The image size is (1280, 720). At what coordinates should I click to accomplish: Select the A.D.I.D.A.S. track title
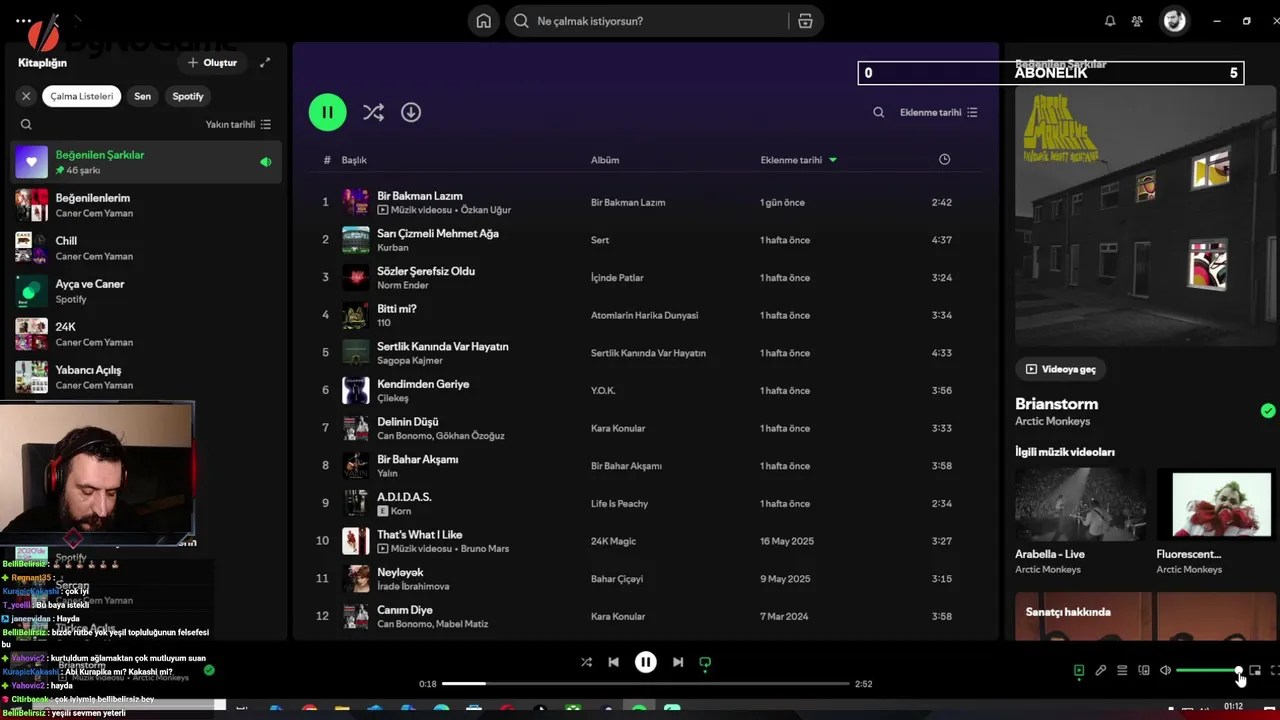click(x=404, y=497)
